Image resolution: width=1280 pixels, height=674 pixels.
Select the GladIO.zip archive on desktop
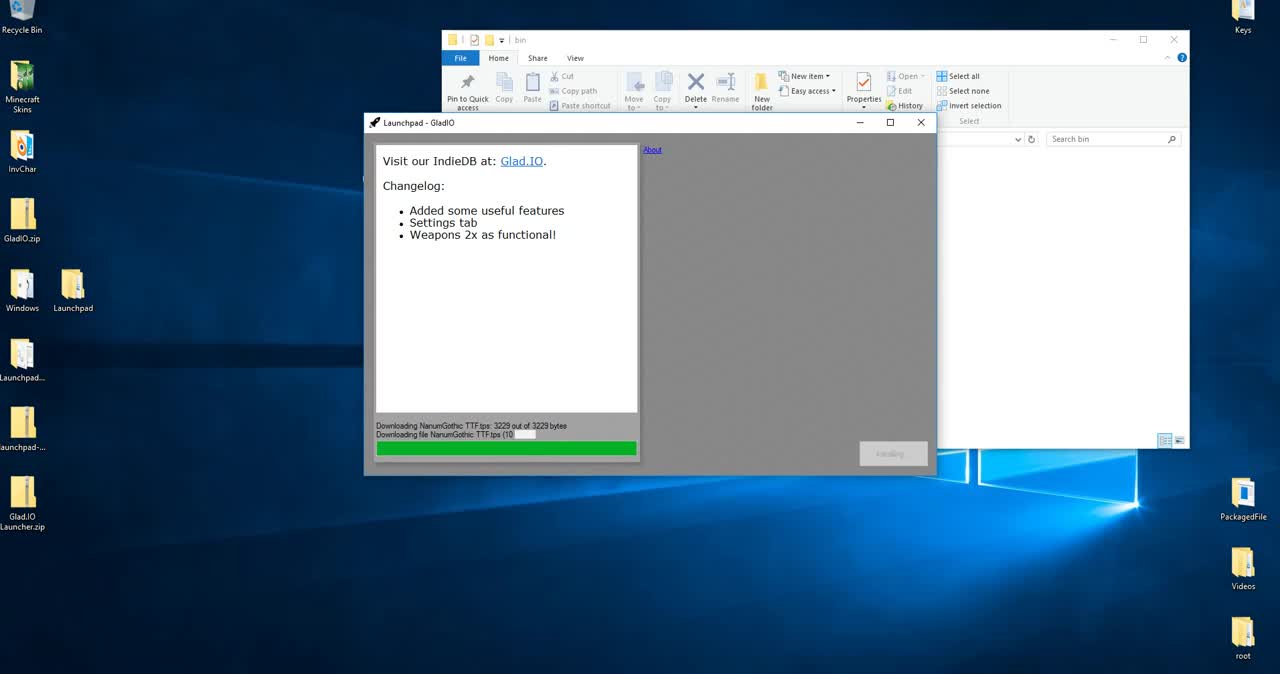(x=22, y=220)
